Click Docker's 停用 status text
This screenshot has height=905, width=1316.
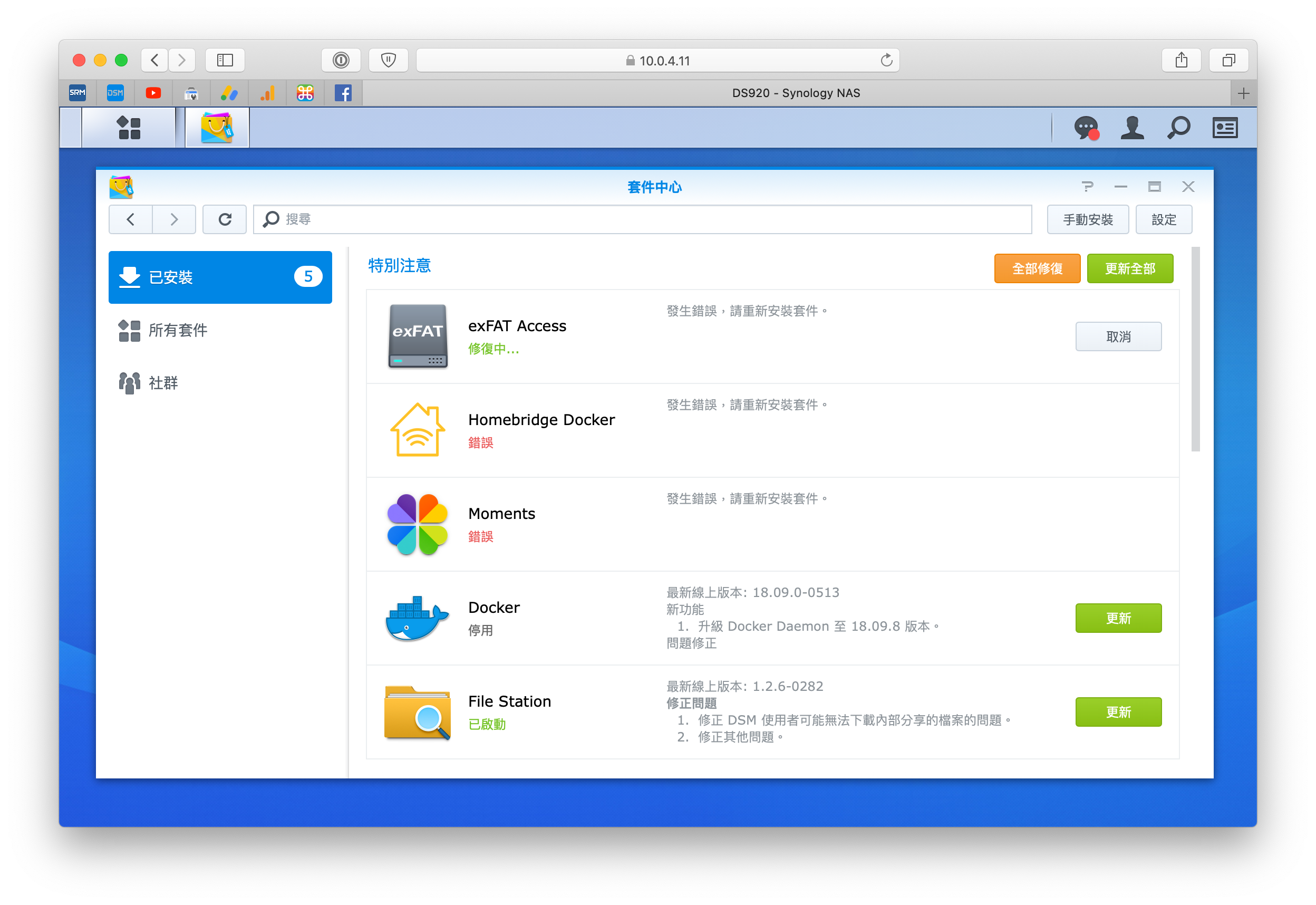click(x=481, y=631)
